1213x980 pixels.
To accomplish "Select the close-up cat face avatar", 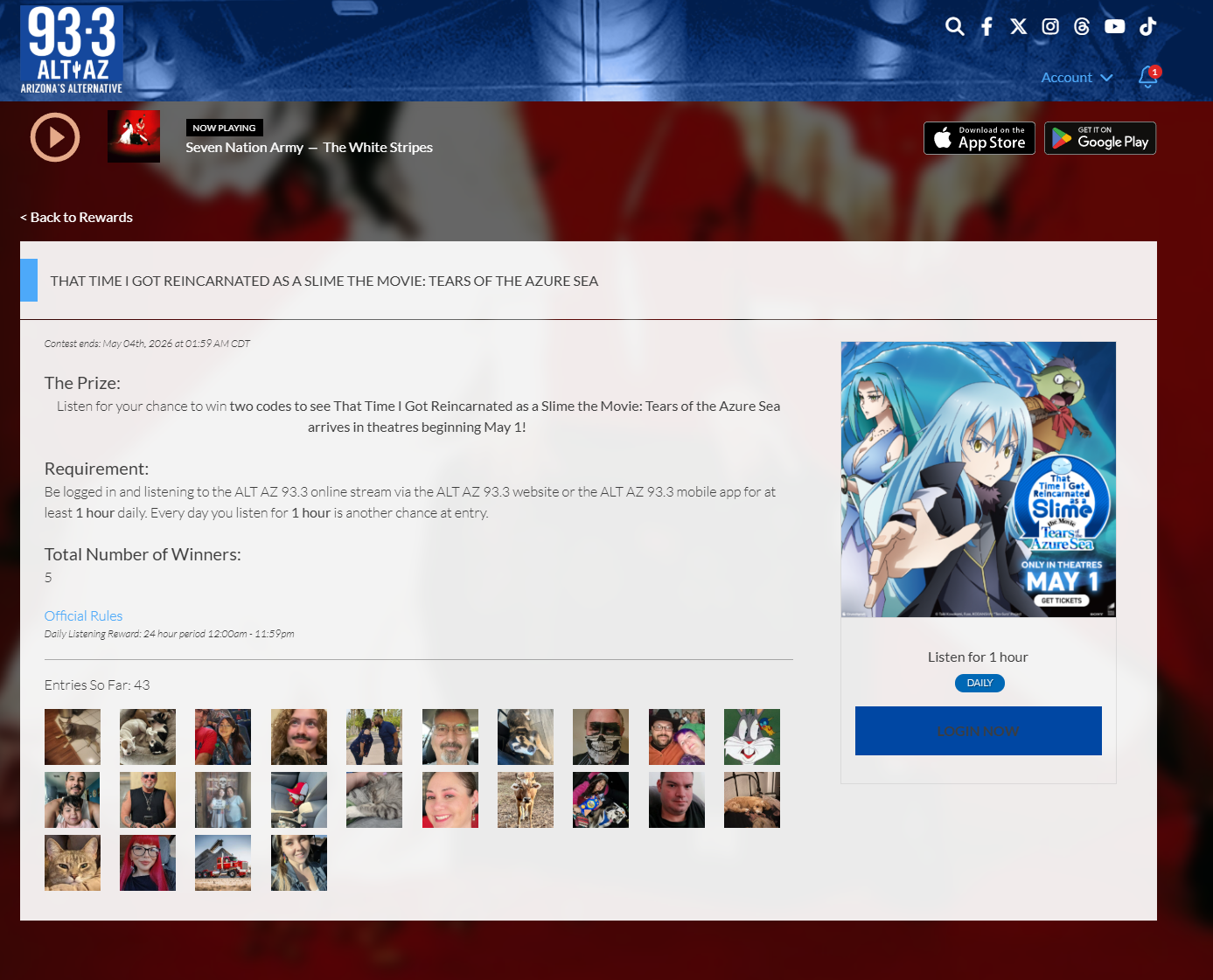I will (73, 863).
